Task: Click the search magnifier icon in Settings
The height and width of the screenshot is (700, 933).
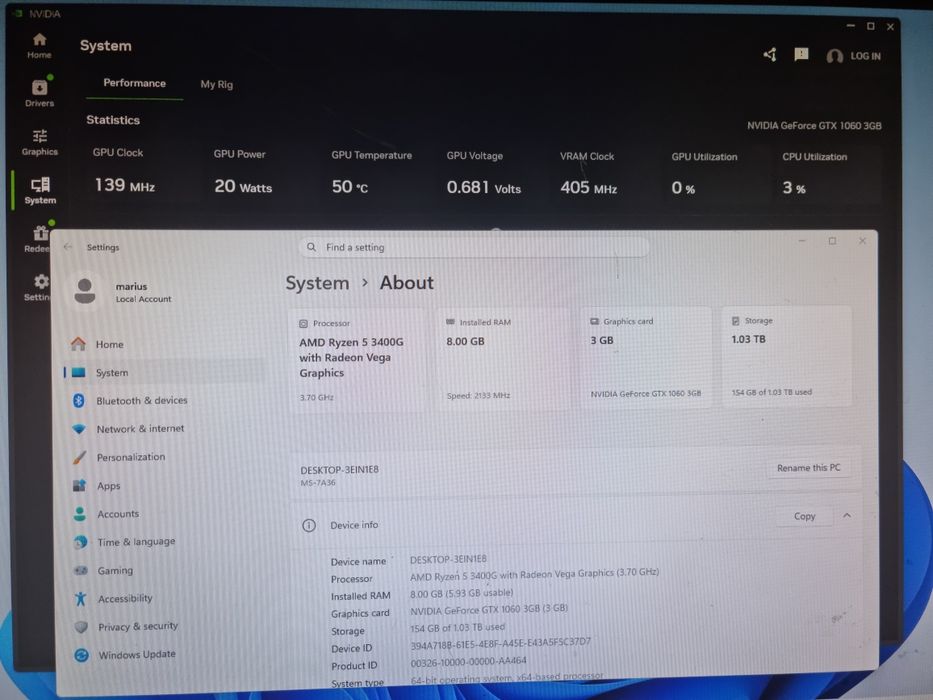Action: 311,246
